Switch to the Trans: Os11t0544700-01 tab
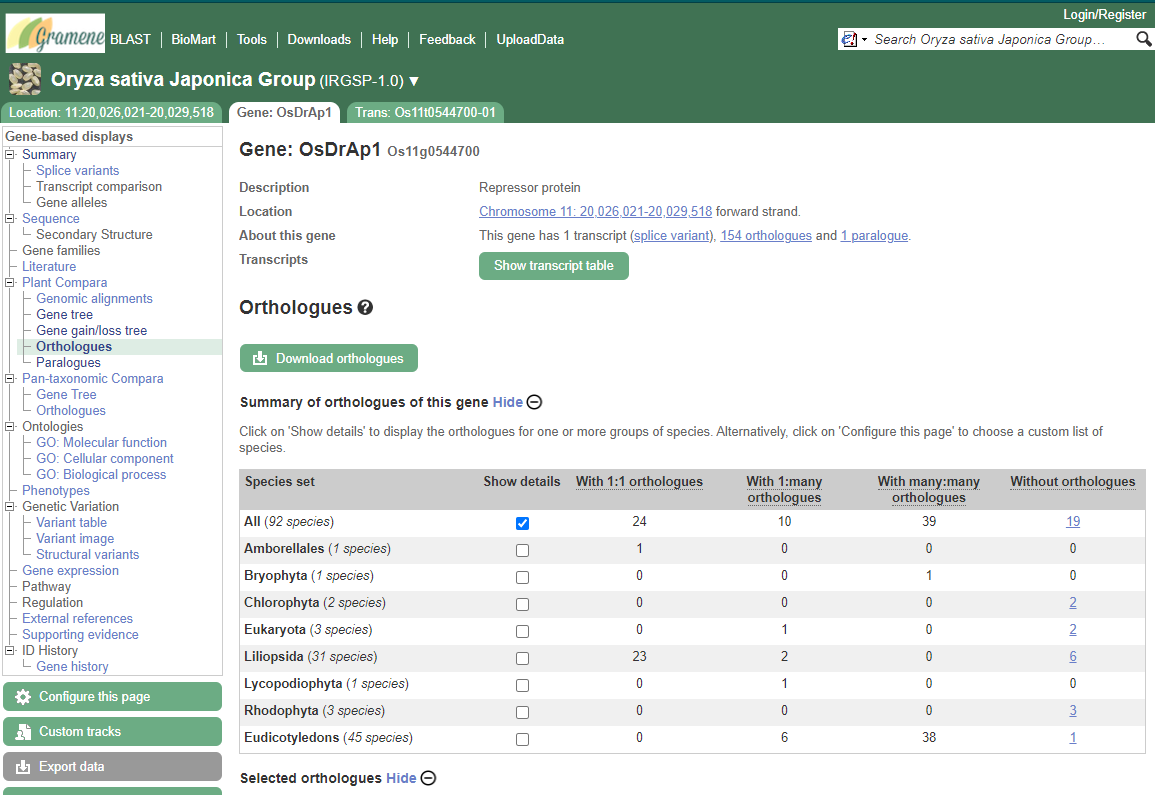 coord(425,112)
